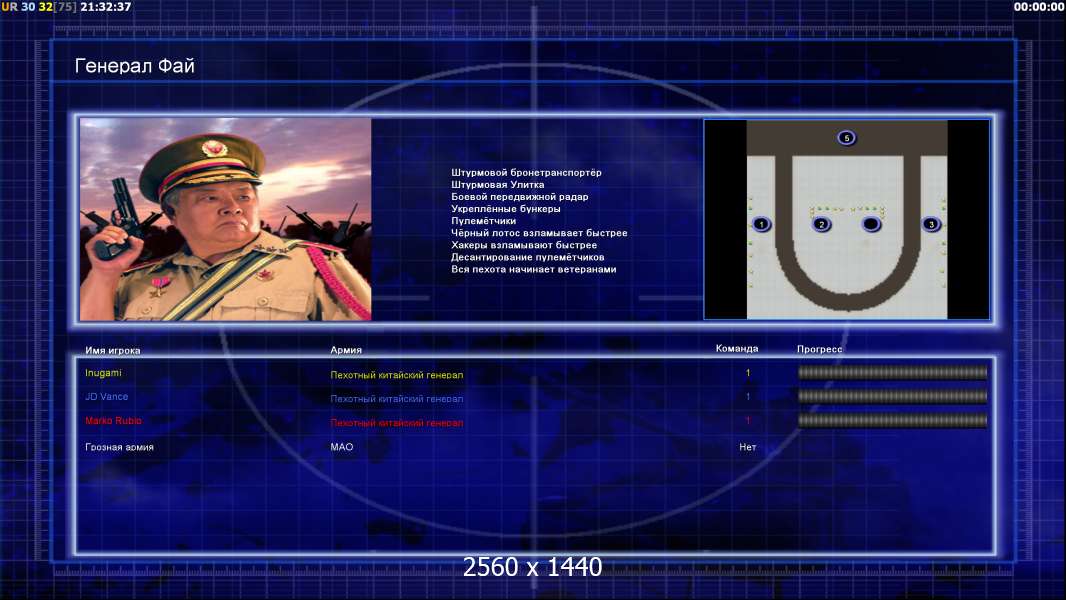Click start position 2 on minimap
The height and width of the screenshot is (600, 1066).
821,224
